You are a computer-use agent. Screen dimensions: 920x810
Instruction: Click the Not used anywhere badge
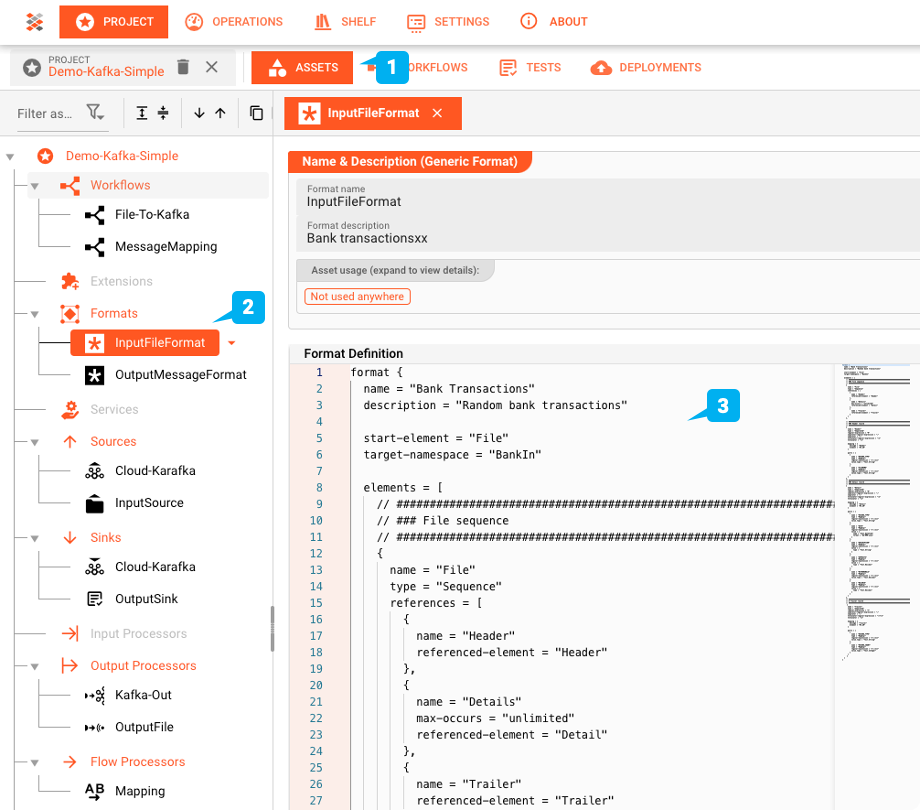coord(357,296)
